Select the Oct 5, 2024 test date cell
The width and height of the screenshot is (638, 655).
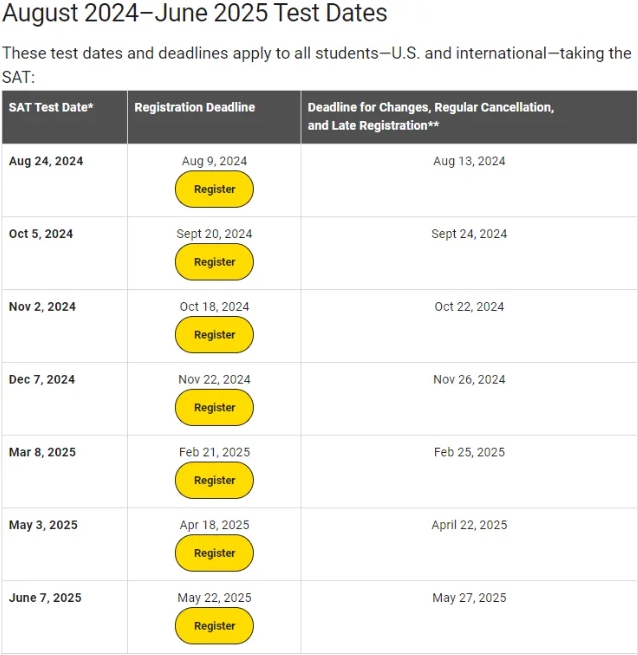[41, 234]
